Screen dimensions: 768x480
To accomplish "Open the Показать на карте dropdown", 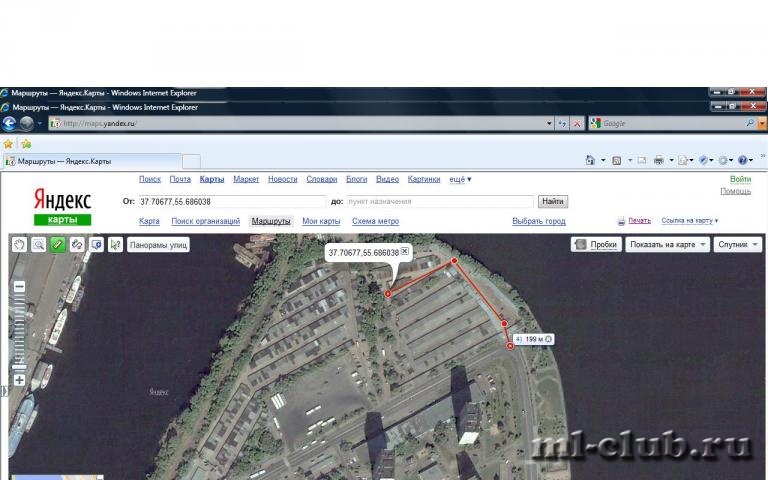I will coord(668,244).
